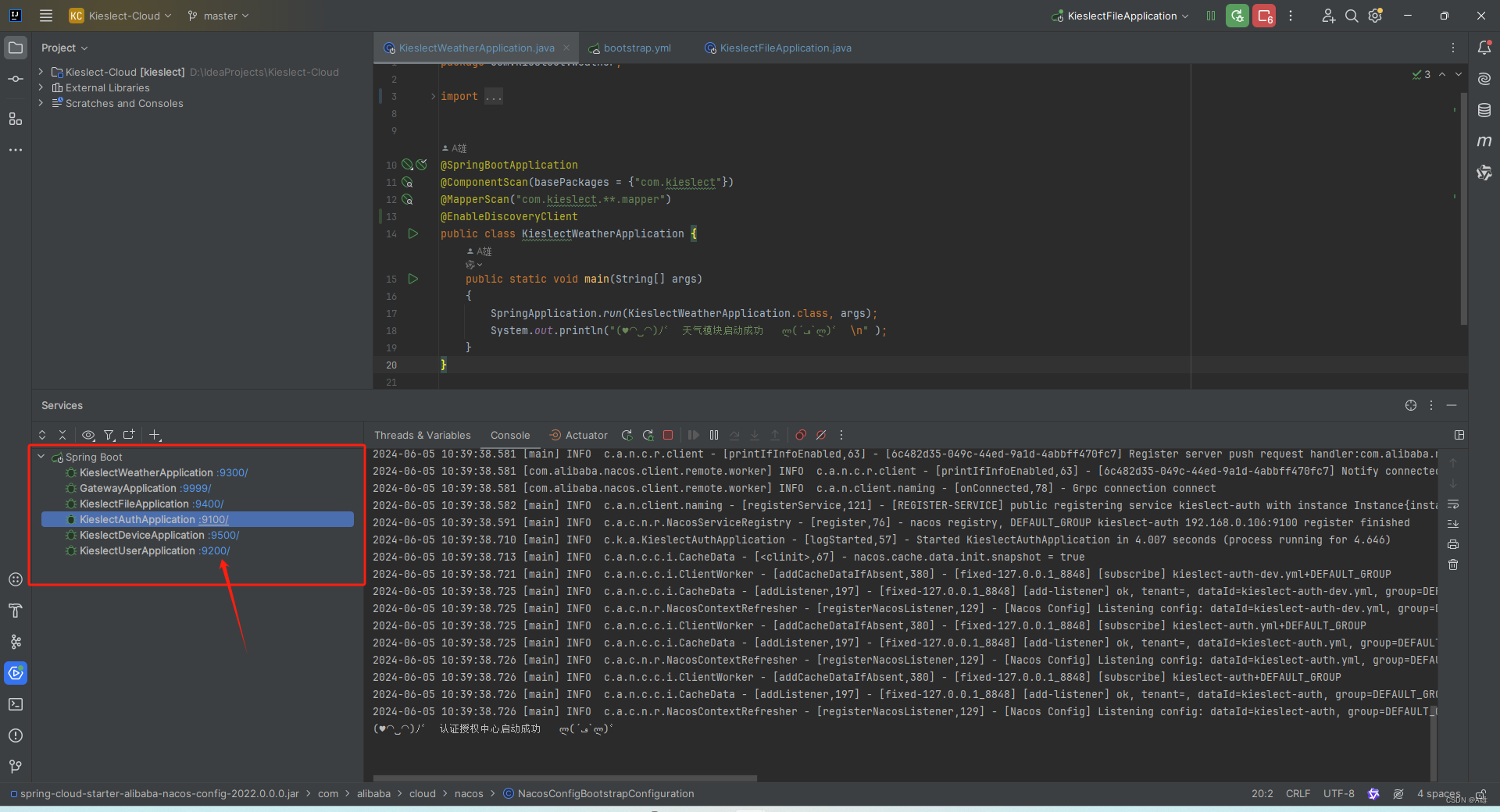Open IDE settings gear menu

coord(1376,16)
